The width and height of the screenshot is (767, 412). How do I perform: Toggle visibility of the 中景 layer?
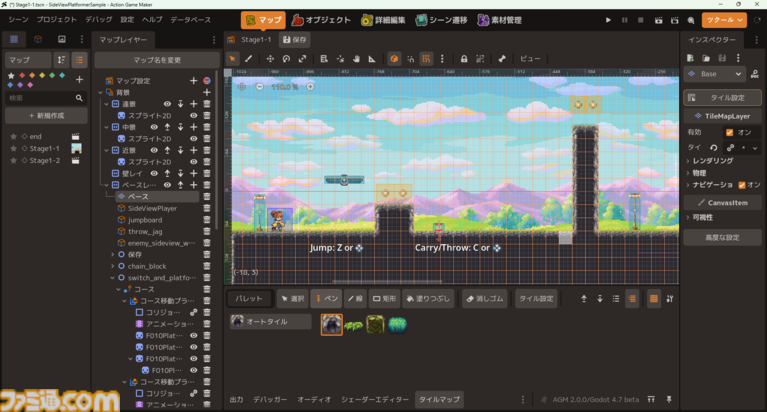click(x=154, y=127)
